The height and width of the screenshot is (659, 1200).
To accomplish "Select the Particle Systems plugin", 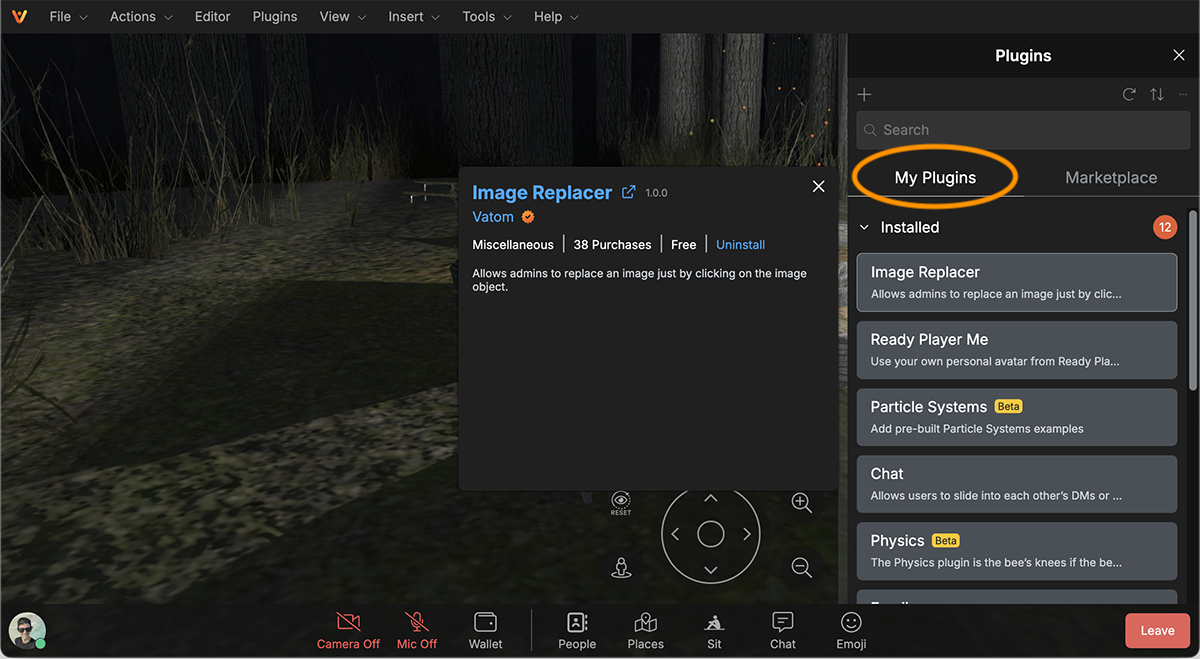I will (x=1017, y=417).
